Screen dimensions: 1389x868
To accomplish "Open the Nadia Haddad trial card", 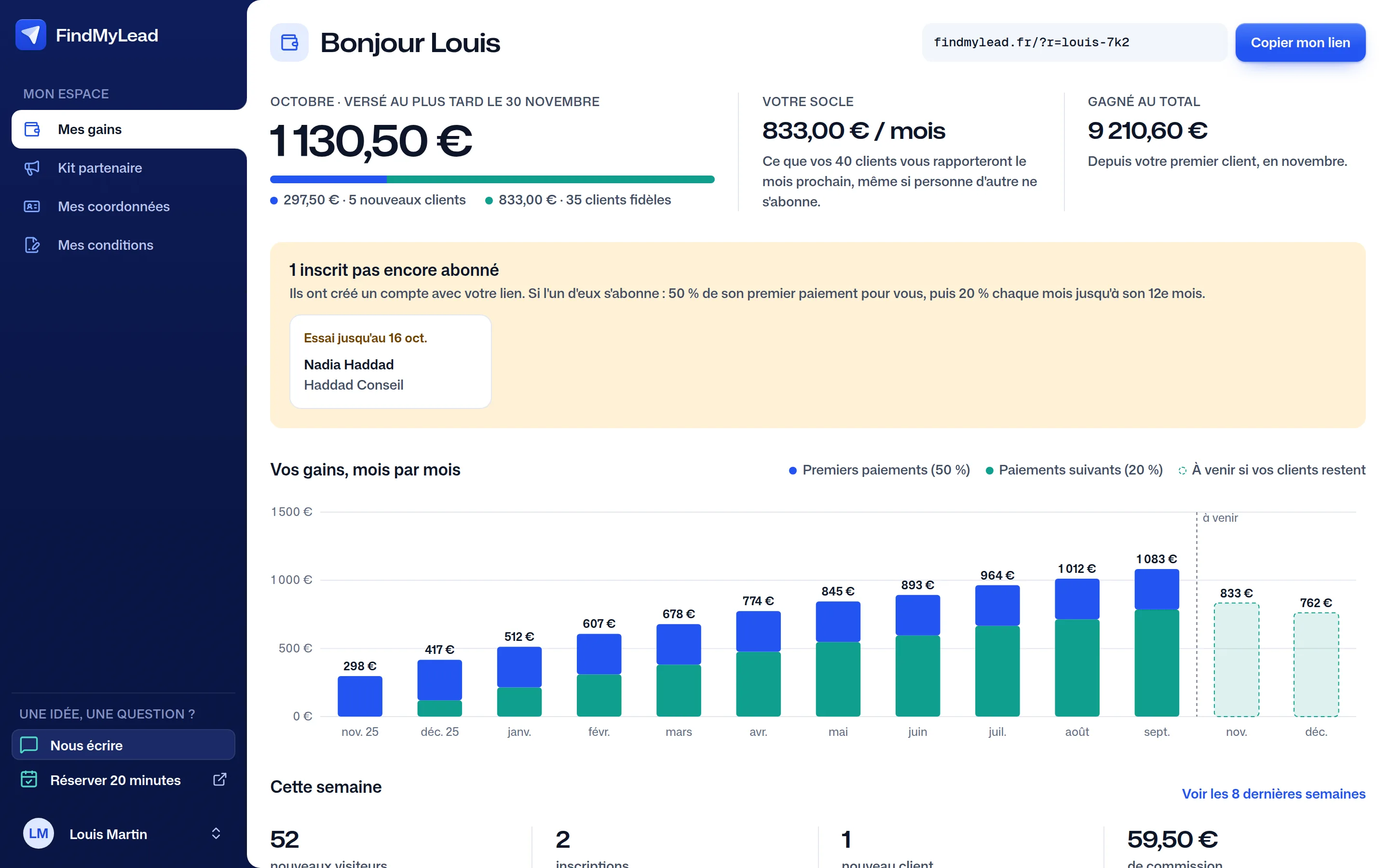I will (x=390, y=362).
